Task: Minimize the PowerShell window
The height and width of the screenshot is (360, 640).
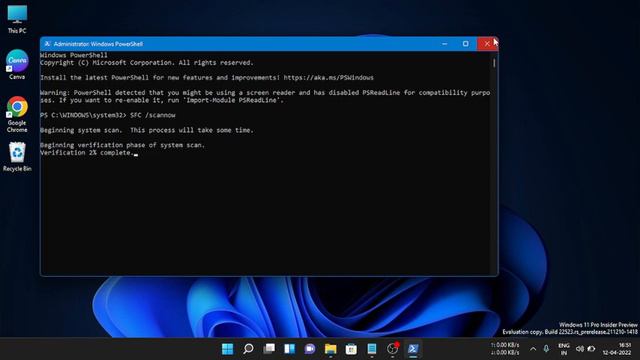Action: [444, 44]
